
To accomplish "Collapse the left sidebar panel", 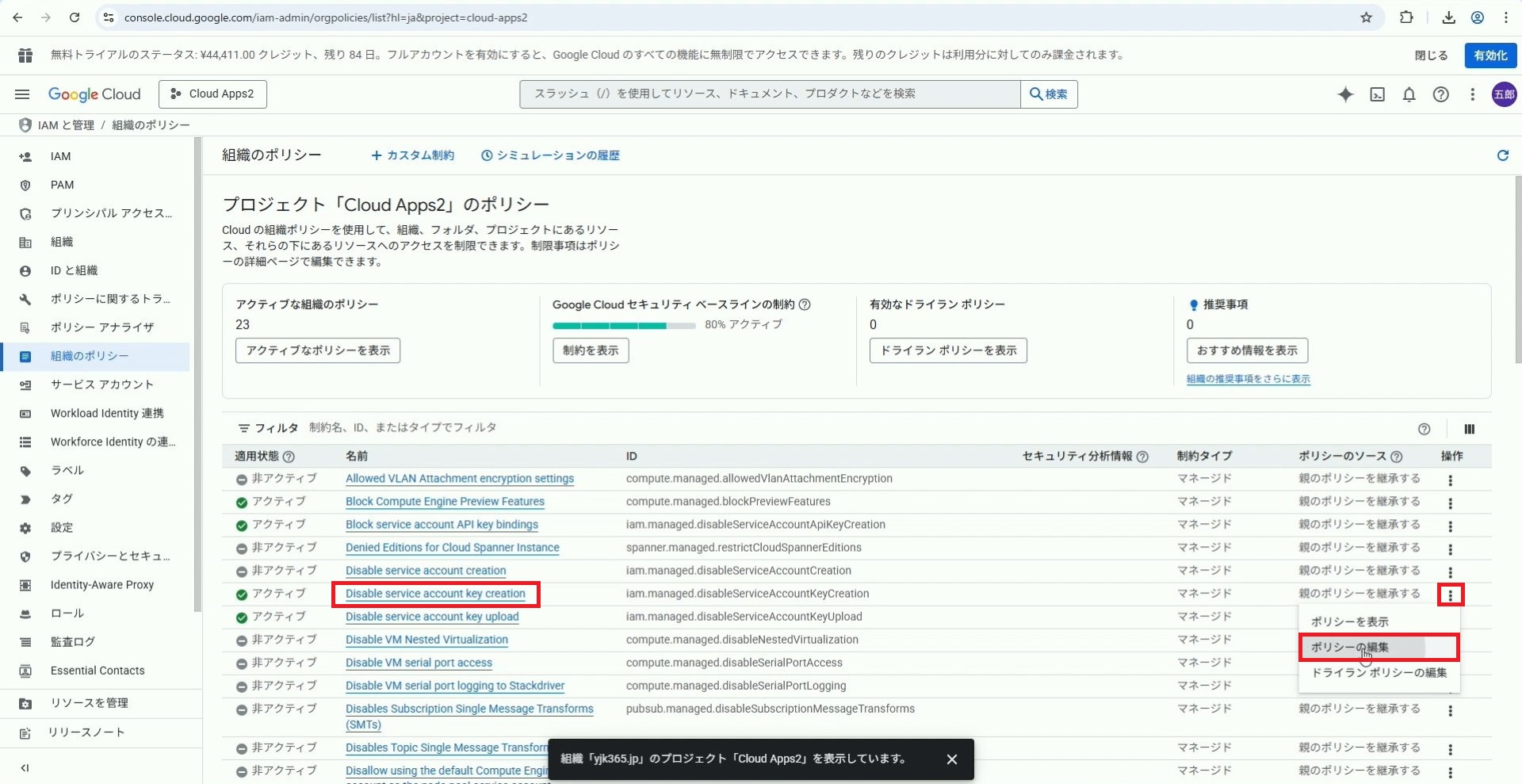I will point(25,767).
